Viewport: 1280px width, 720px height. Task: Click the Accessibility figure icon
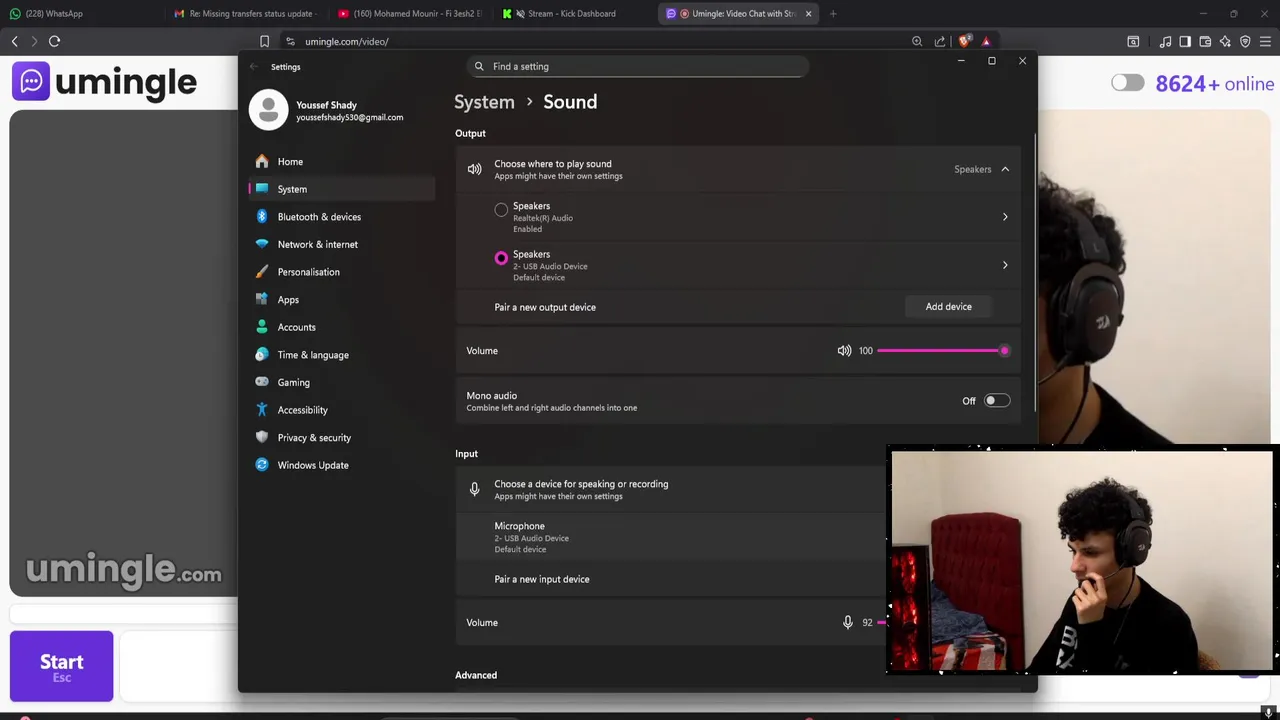[x=262, y=410]
